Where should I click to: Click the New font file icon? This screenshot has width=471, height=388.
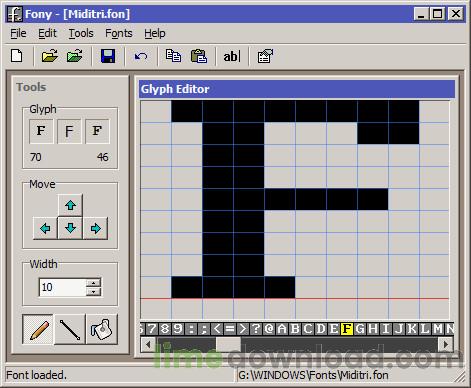click(x=17, y=56)
